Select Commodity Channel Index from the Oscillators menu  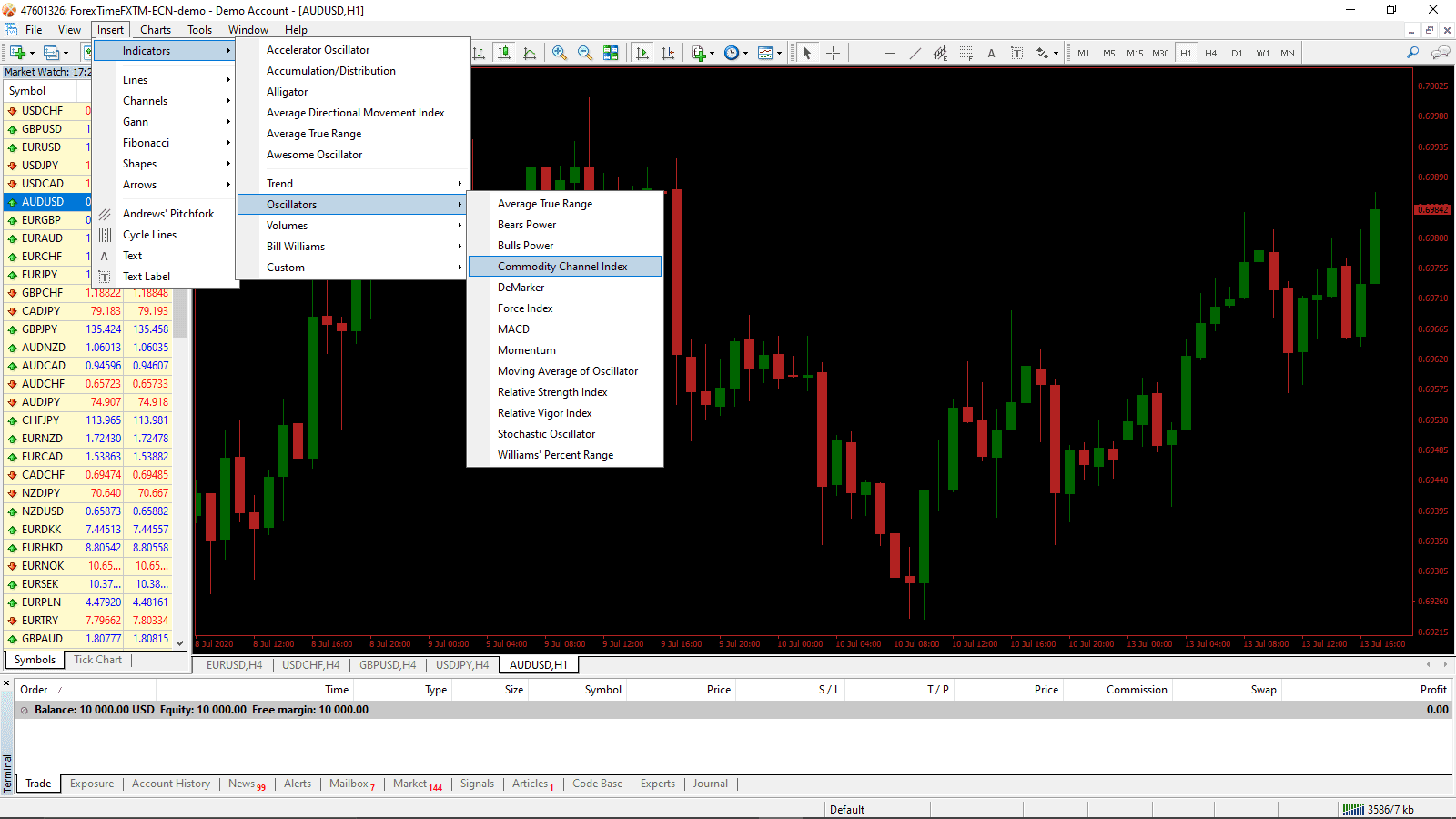click(x=562, y=266)
